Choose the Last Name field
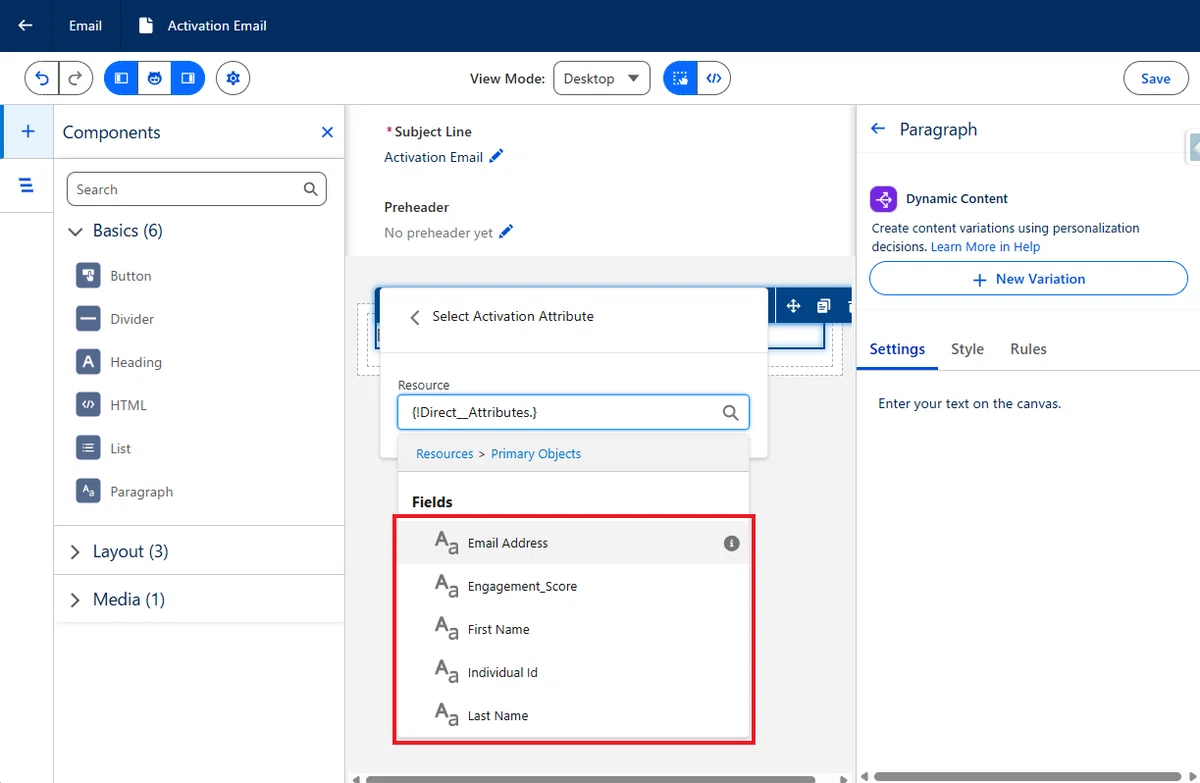Image resolution: width=1200 pixels, height=783 pixels. (x=573, y=715)
